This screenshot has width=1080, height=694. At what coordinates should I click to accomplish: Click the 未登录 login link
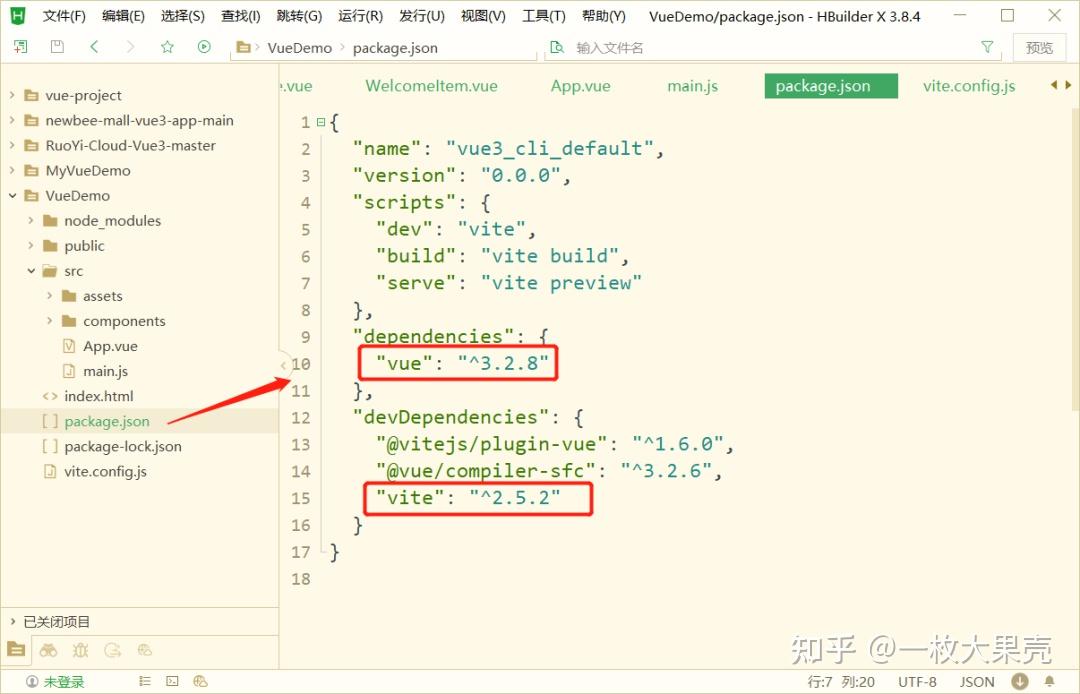click(x=62, y=682)
